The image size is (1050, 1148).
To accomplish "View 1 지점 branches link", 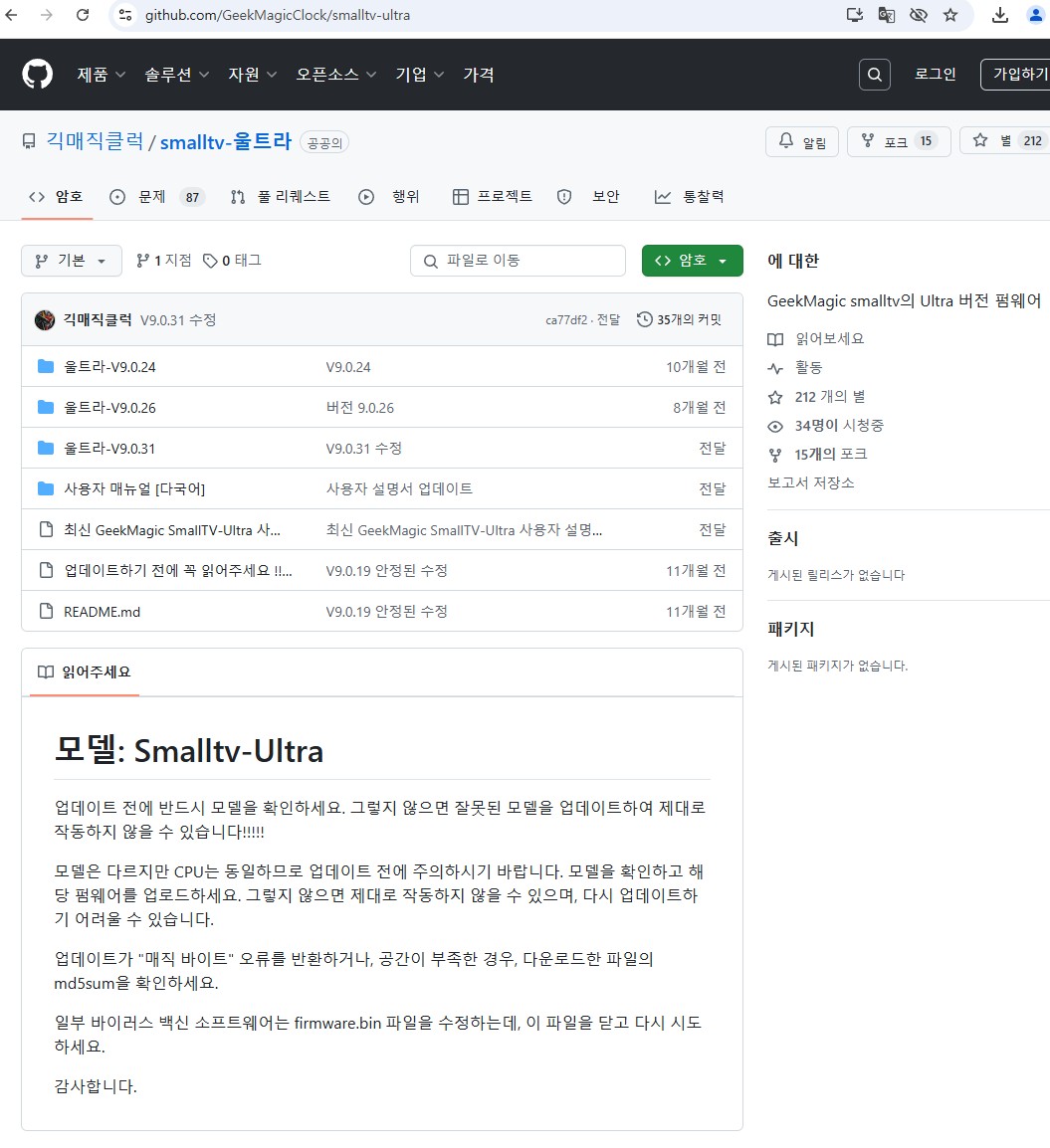I will [164, 261].
